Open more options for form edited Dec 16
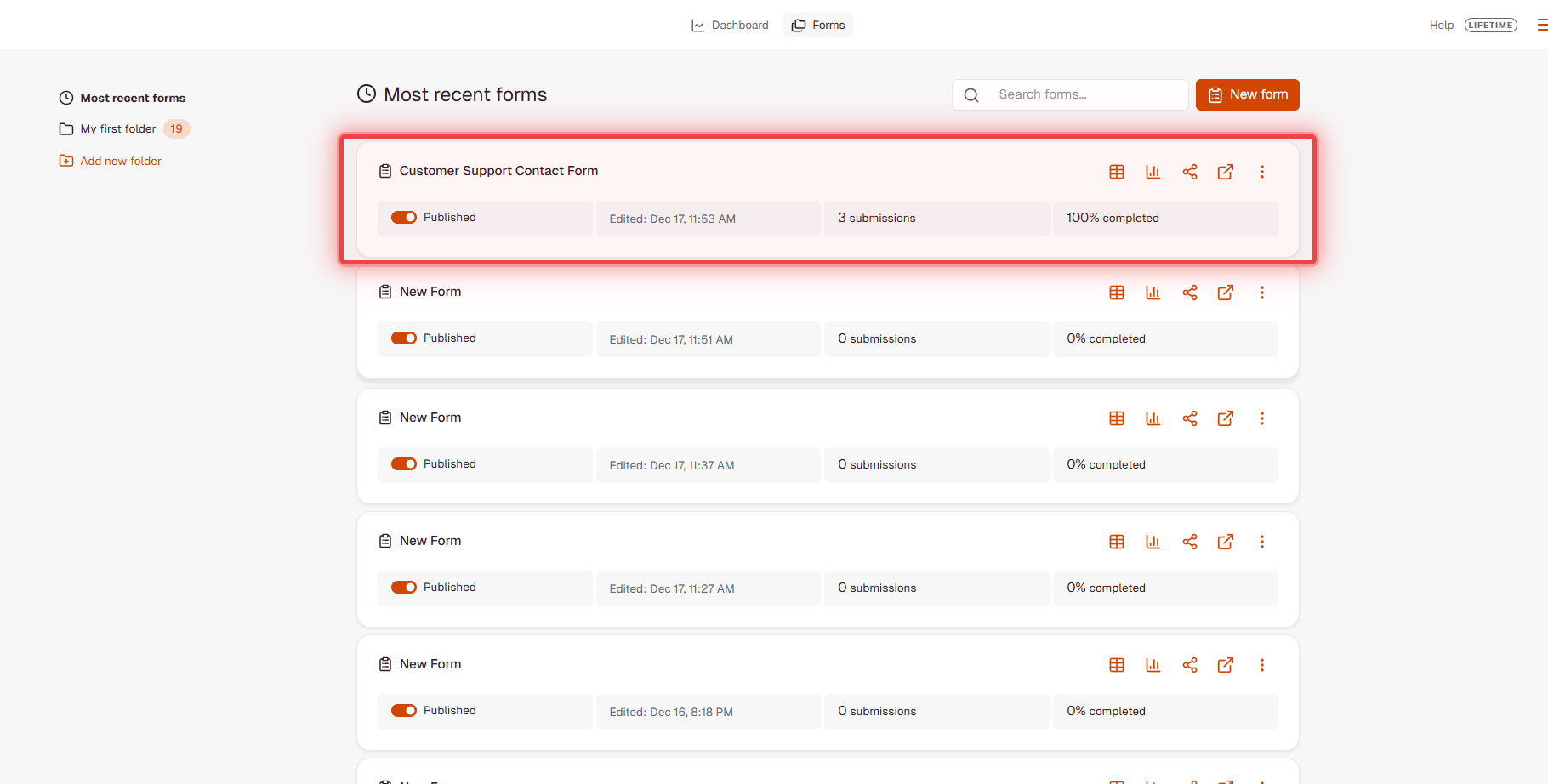This screenshot has height=784, width=1548. 1262,665
